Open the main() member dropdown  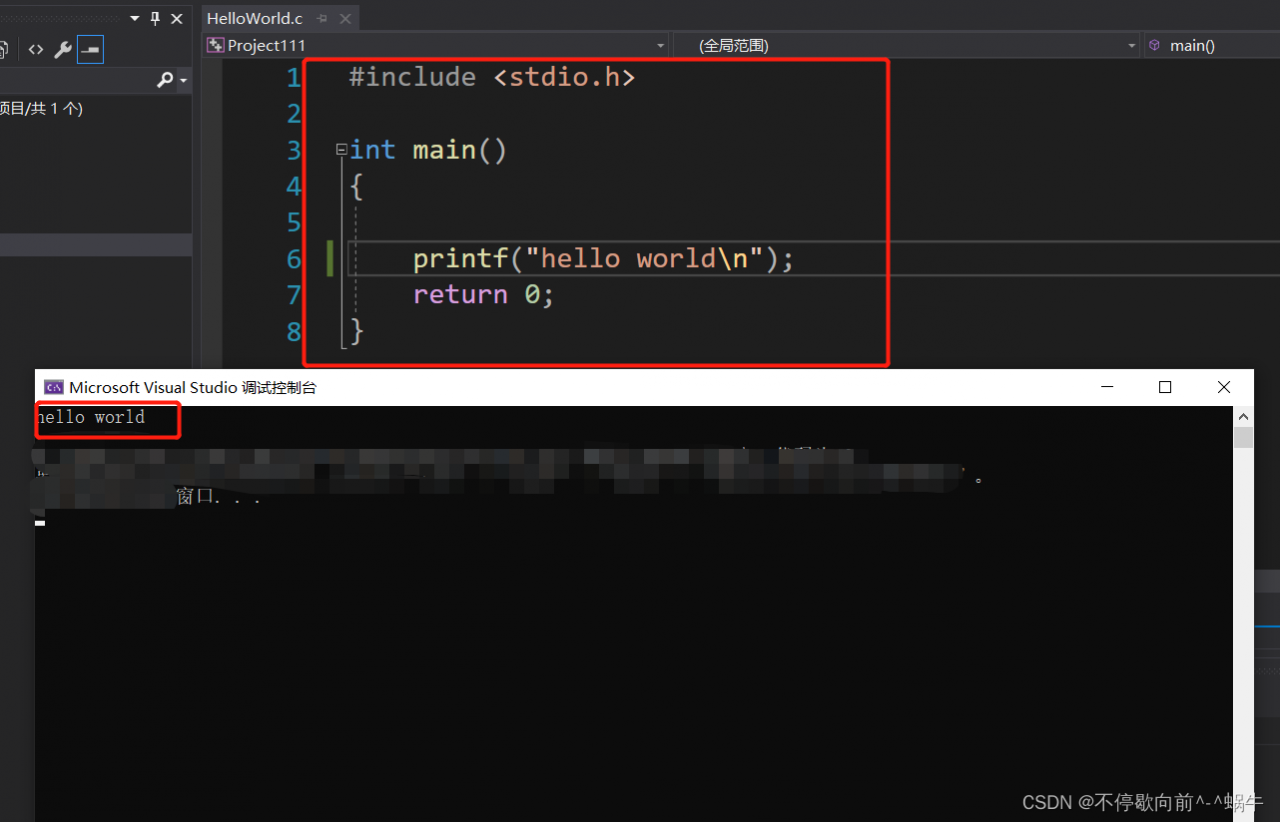pos(1212,45)
